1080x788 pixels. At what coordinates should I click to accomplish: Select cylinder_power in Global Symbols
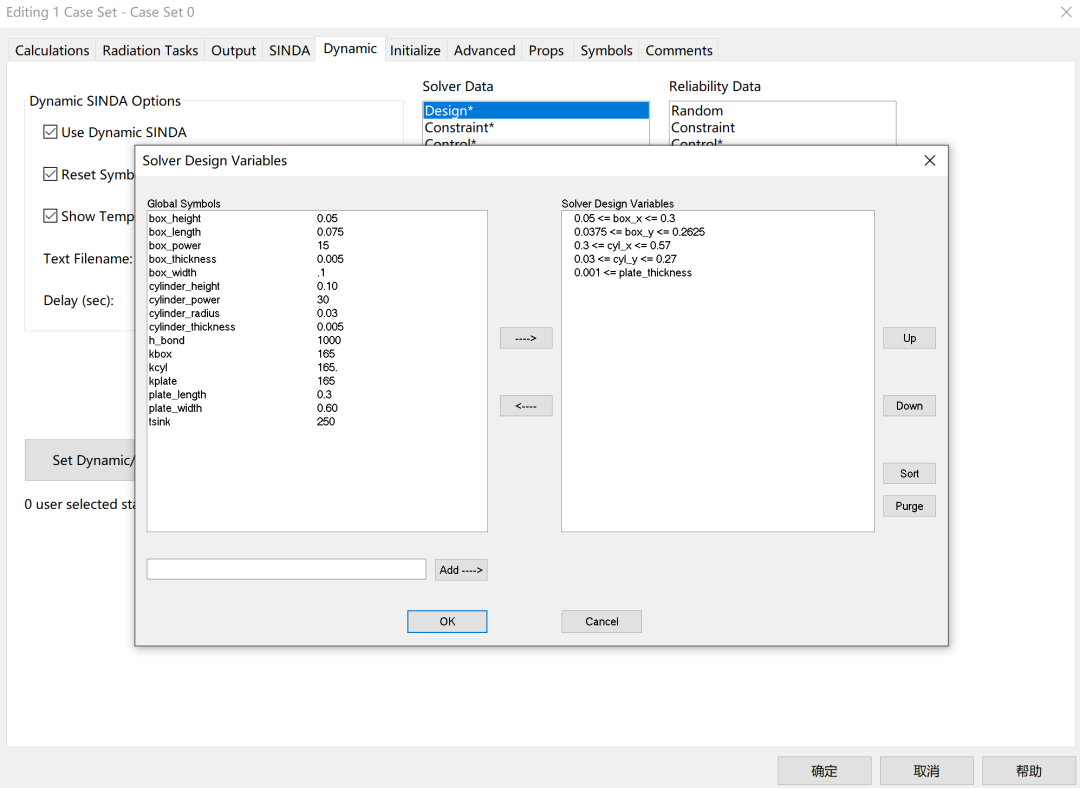317,300
